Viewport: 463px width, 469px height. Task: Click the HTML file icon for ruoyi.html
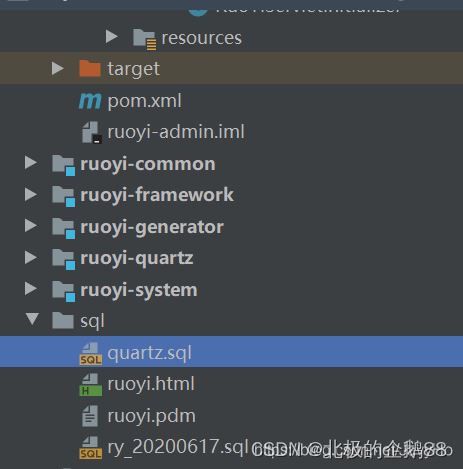tap(91, 384)
